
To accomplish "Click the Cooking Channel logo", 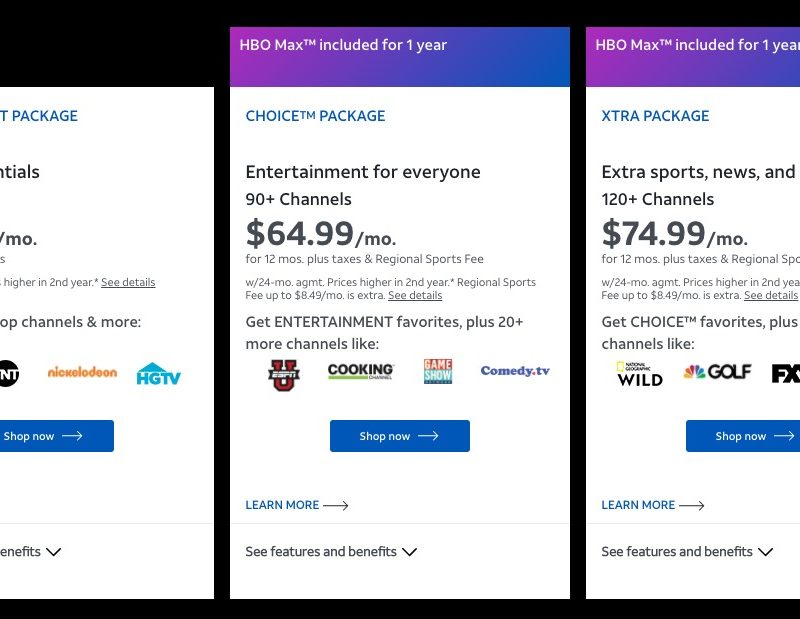I will 361,372.
